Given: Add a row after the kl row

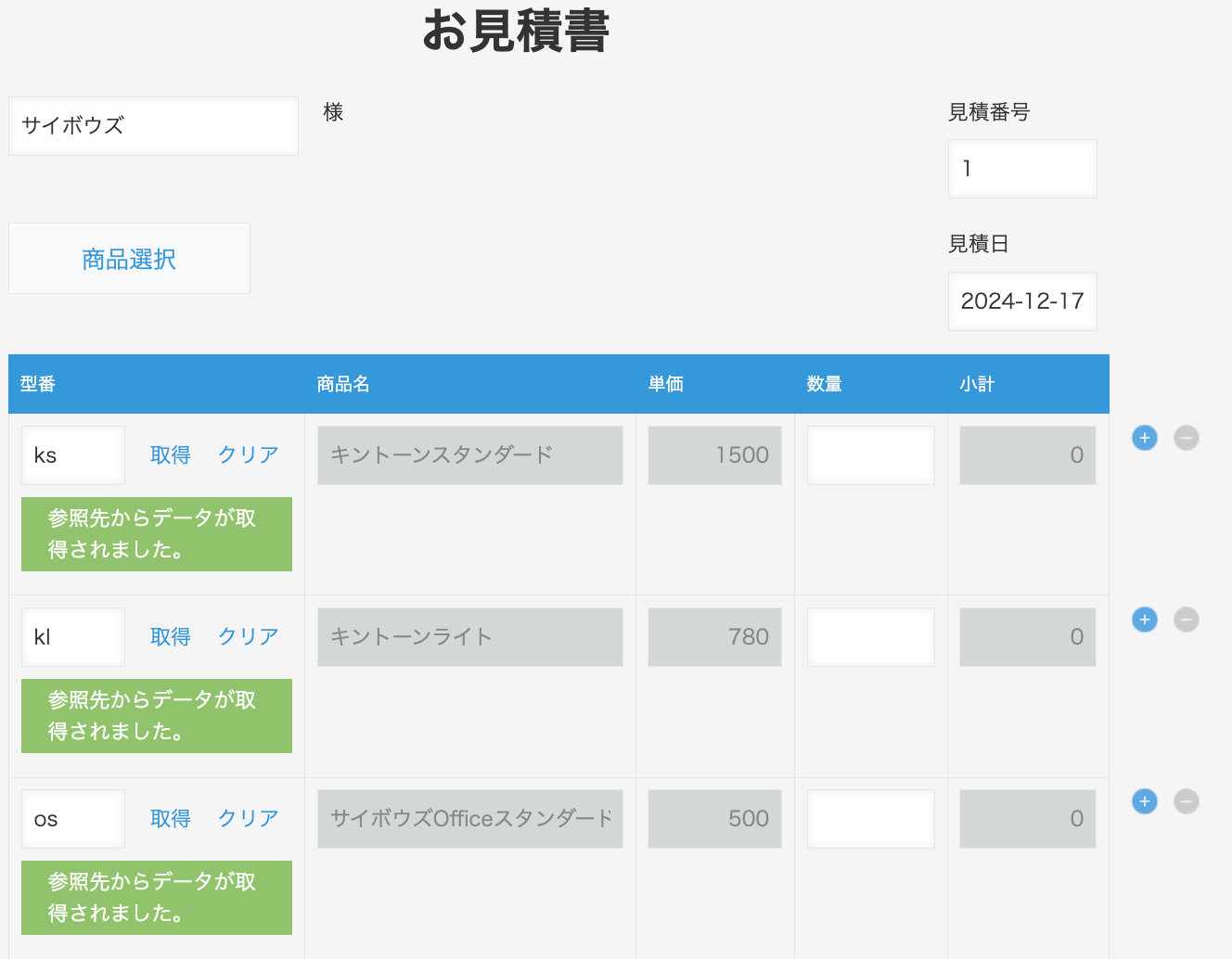Looking at the screenshot, I should [1145, 620].
